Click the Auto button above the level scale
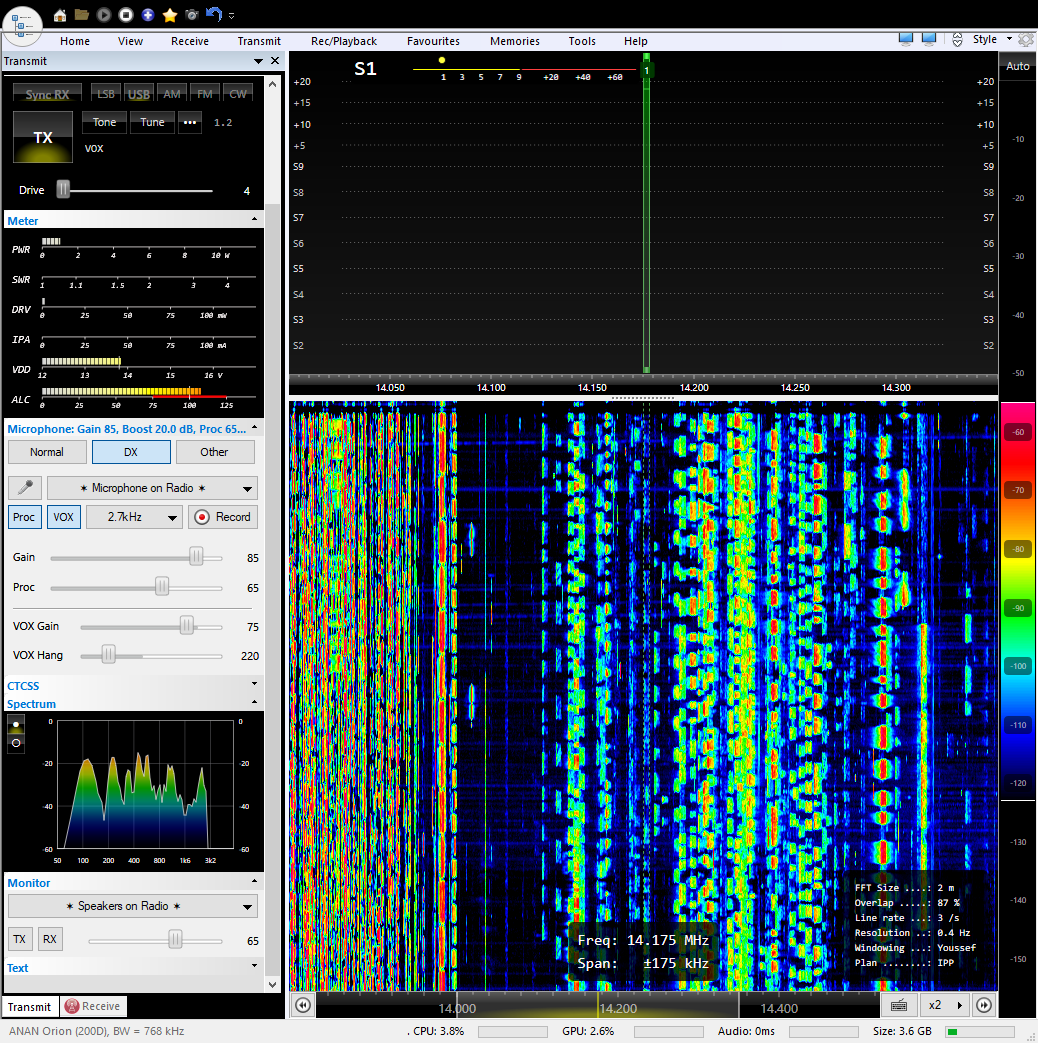 click(1017, 66)
